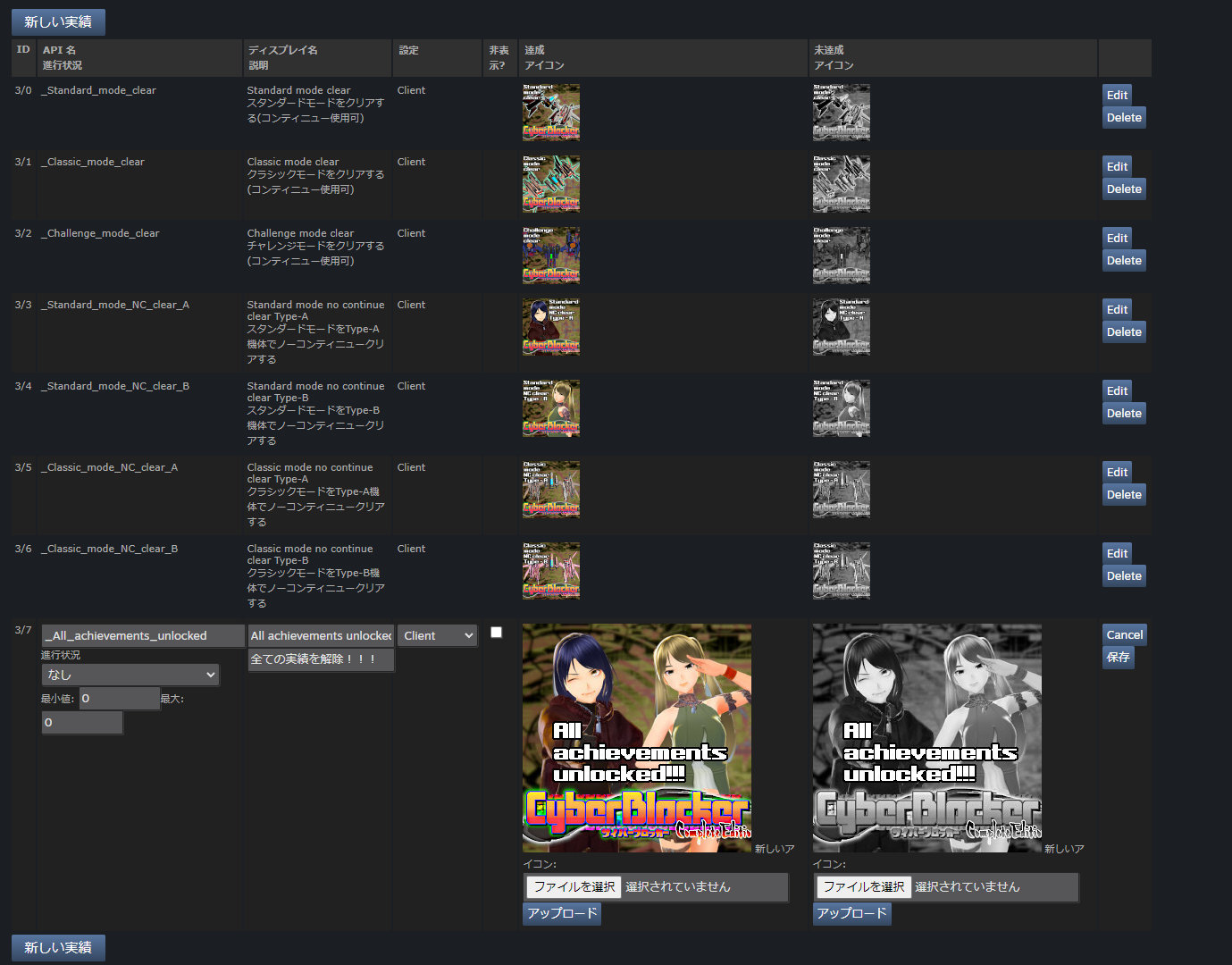
Task: Click the achieved icon for _Standard_mode_NC_clear_B
Action: pos(551,408)
